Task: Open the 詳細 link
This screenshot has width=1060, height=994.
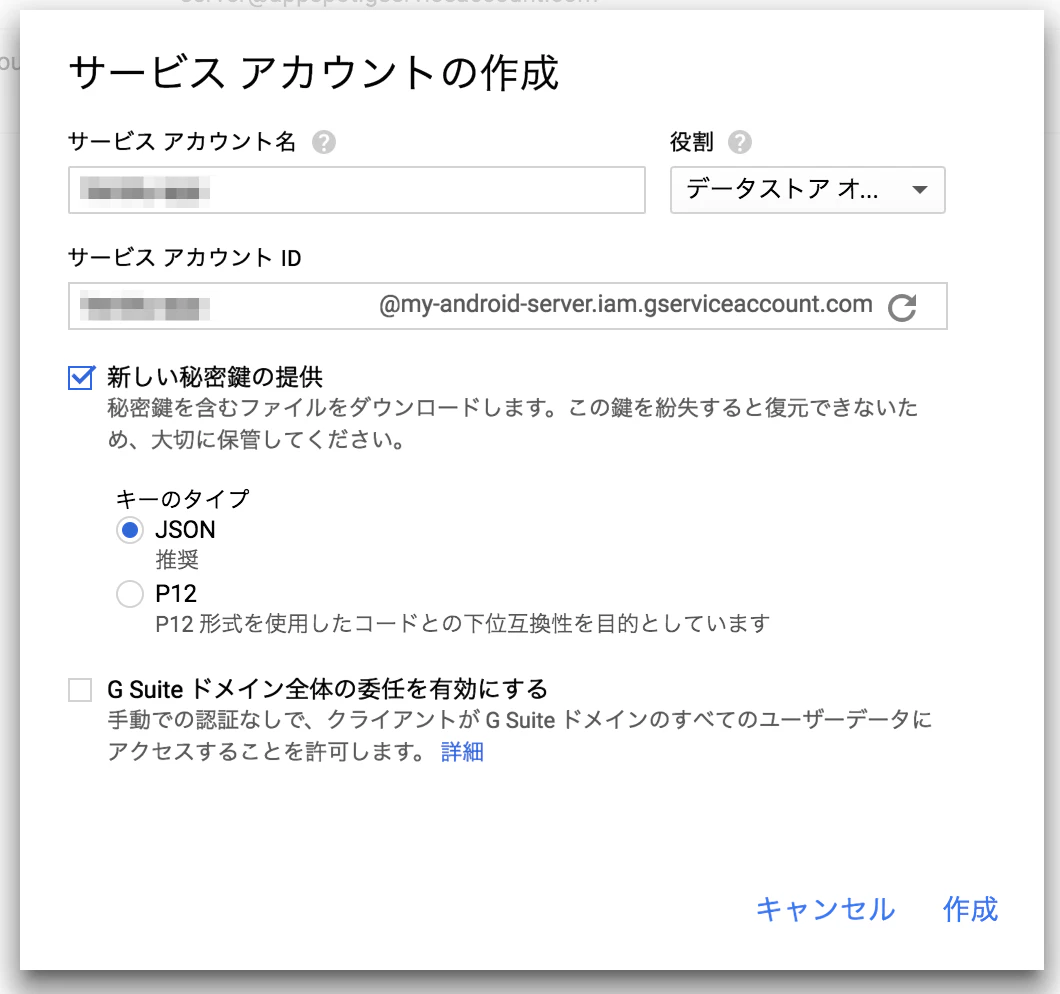Action: [462, 752]
